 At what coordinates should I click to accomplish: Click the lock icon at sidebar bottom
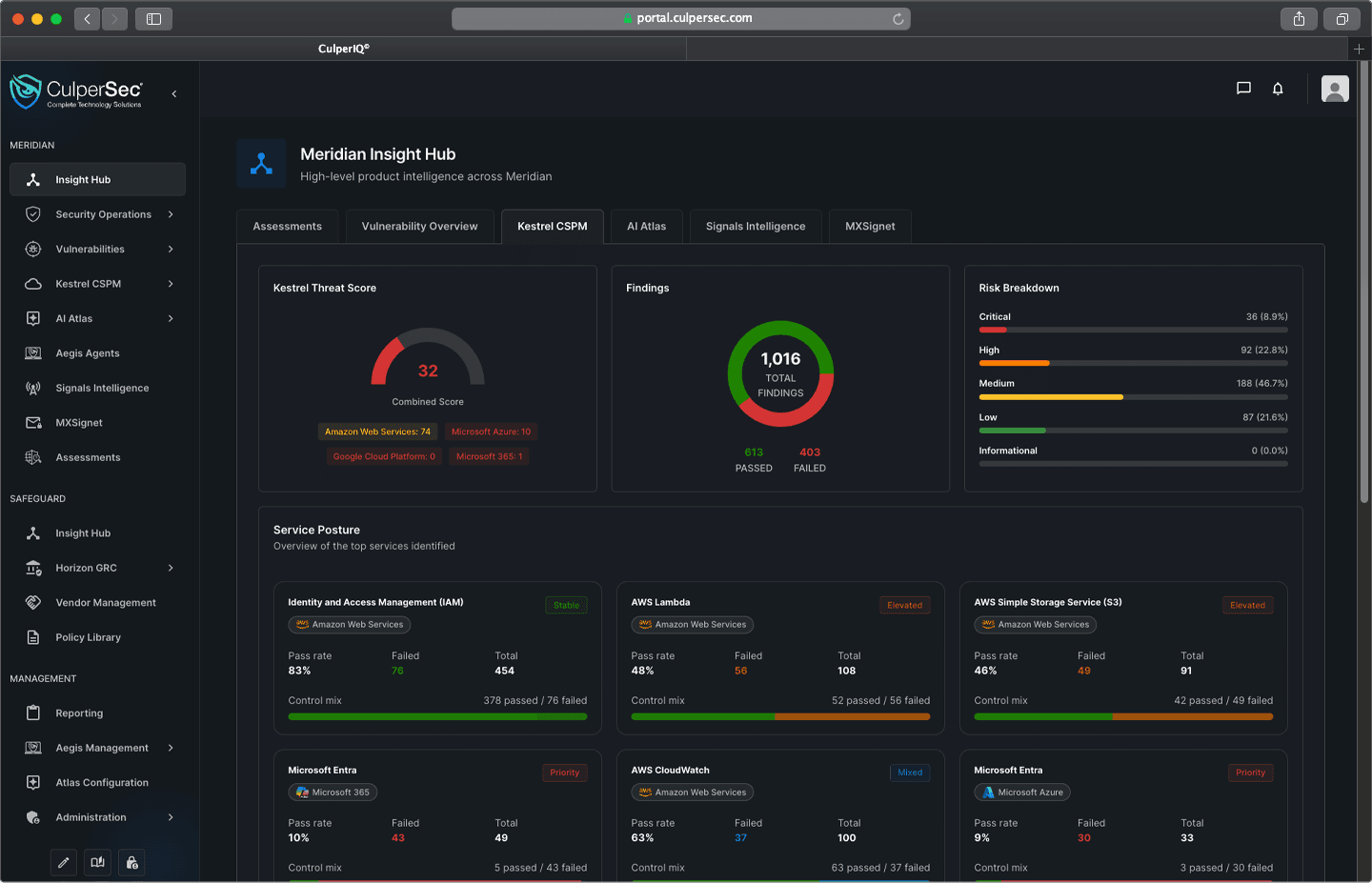click(x=131, y=862)
